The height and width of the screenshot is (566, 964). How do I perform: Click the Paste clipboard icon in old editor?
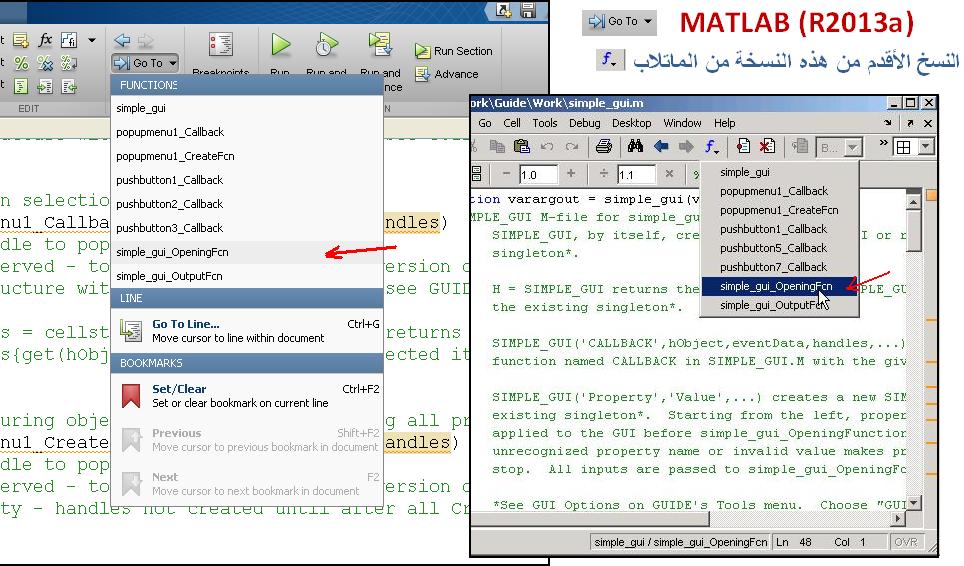[521, 146]
